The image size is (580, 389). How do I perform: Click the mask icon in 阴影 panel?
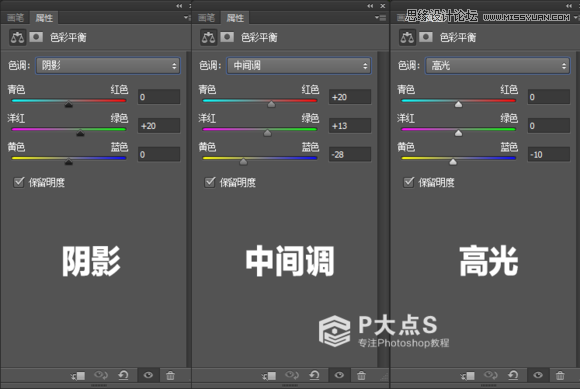tap(36, 37)
